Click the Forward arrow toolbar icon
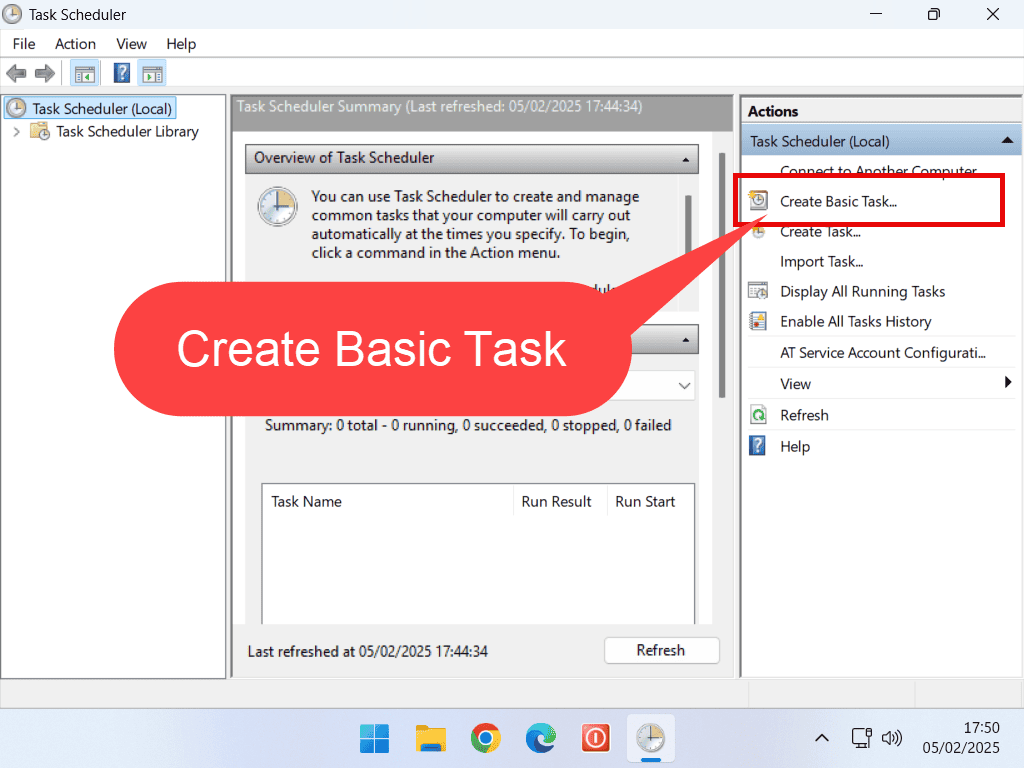The width and height of the screenshot is (1024, 768). [44, 73]
